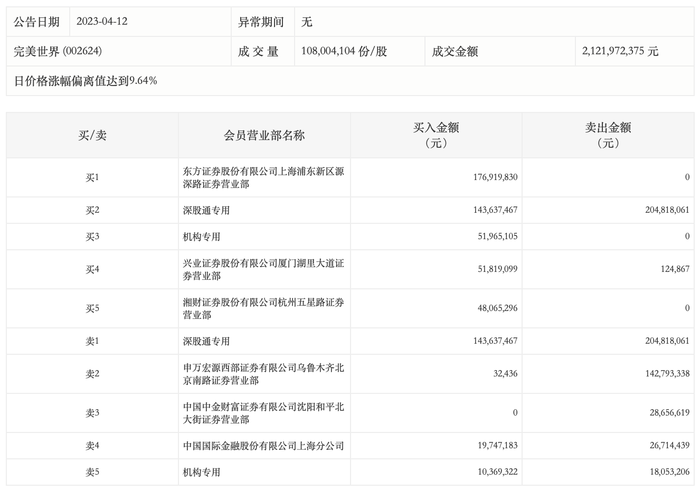The width and height of the screenshot is (700, 490).
Task: Click the 成交金额 2,121,972,375 元 value
Action: point(620,51)
